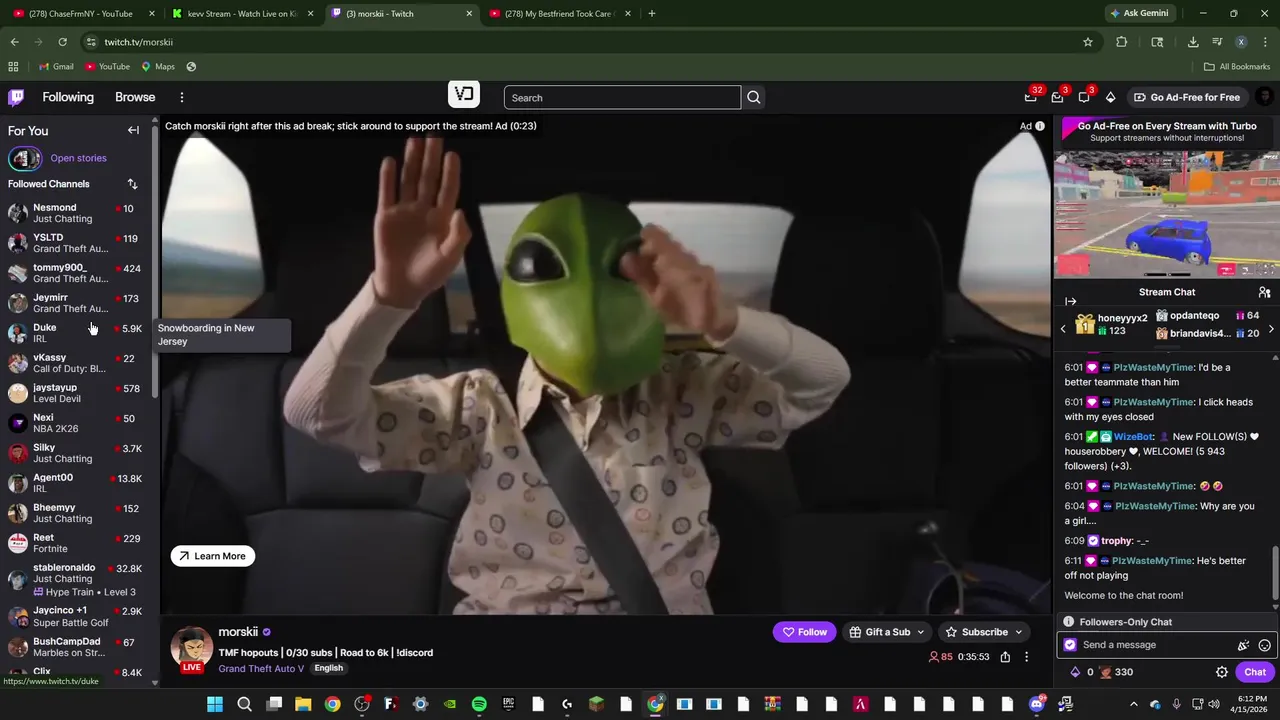Open the more options dots beside Browse
The height and width of the screenshot is (720, 1280).
coord(182,97)
